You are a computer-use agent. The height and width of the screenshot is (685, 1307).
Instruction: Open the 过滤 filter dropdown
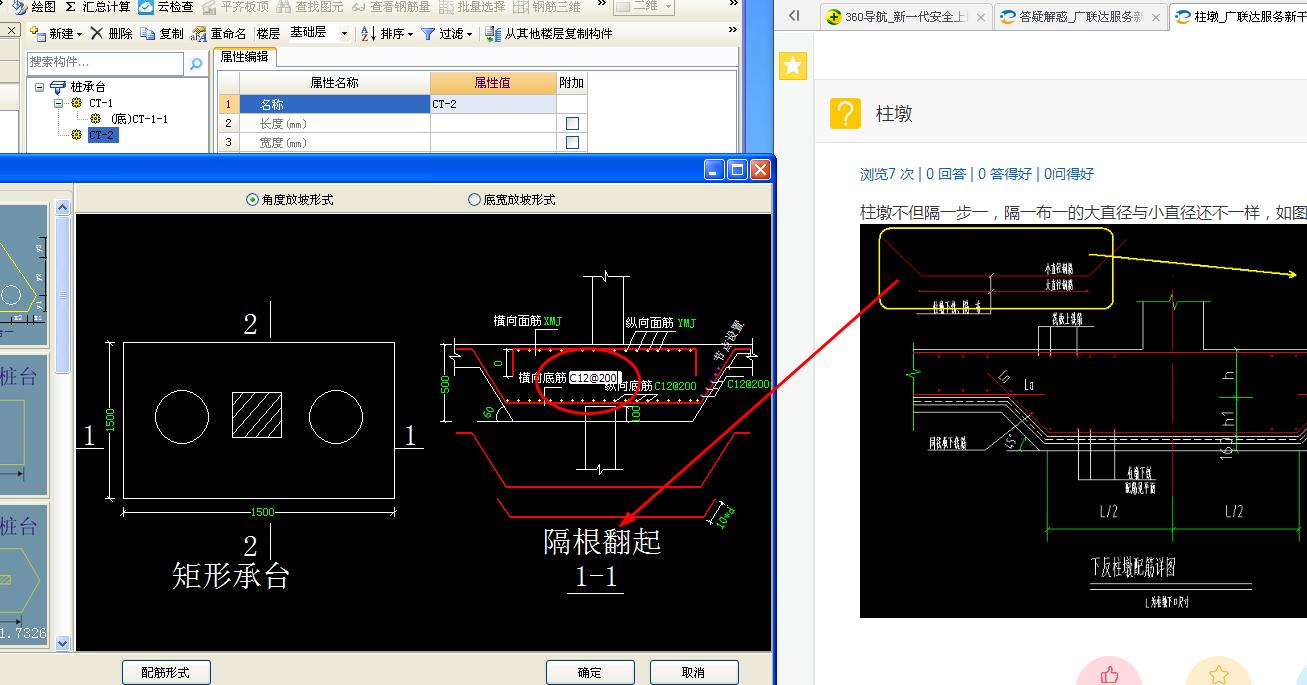(447, 33)
